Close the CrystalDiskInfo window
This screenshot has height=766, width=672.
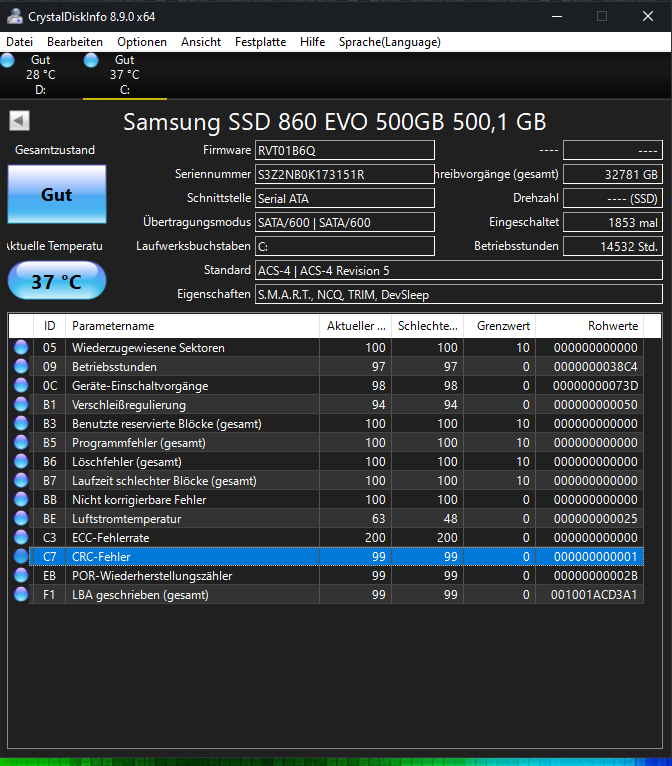click(648, 16)
